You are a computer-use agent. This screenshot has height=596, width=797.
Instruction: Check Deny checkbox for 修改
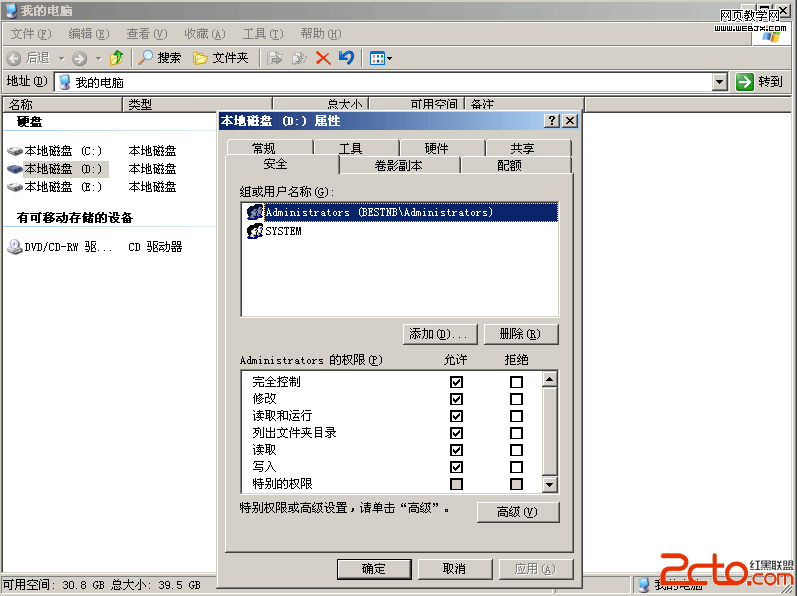(x=516, y=399)
